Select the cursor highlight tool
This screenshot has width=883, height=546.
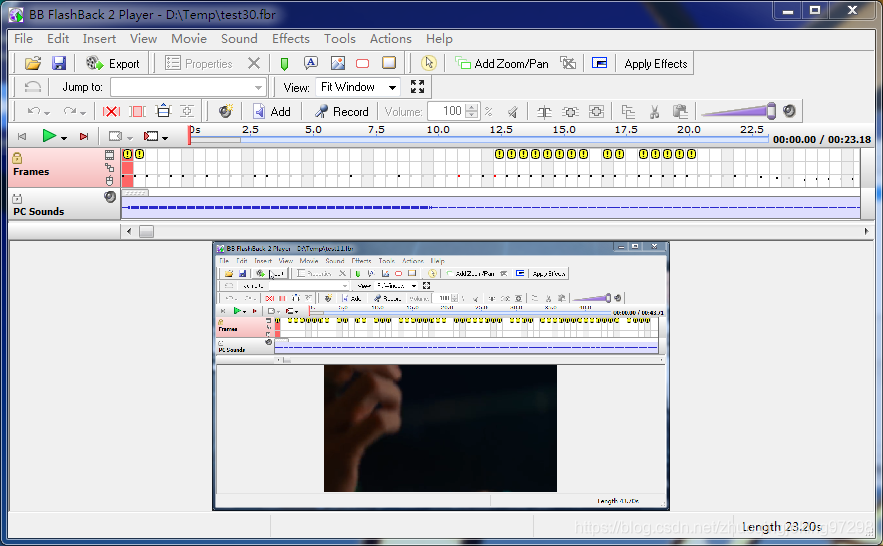pyautogui.click(x=429, y=63)
